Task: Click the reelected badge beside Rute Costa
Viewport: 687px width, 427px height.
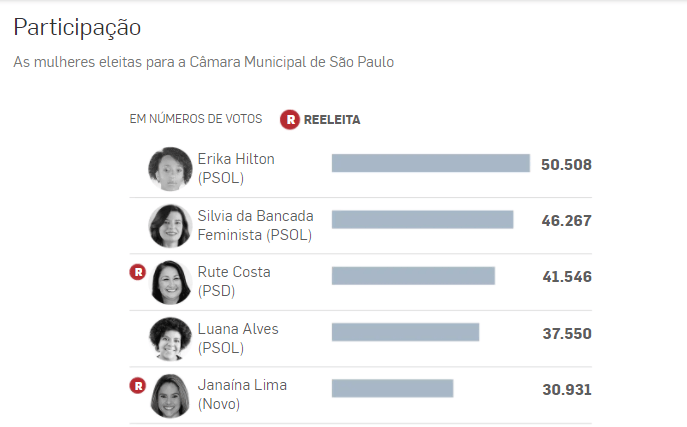Action: coord(138,272)
